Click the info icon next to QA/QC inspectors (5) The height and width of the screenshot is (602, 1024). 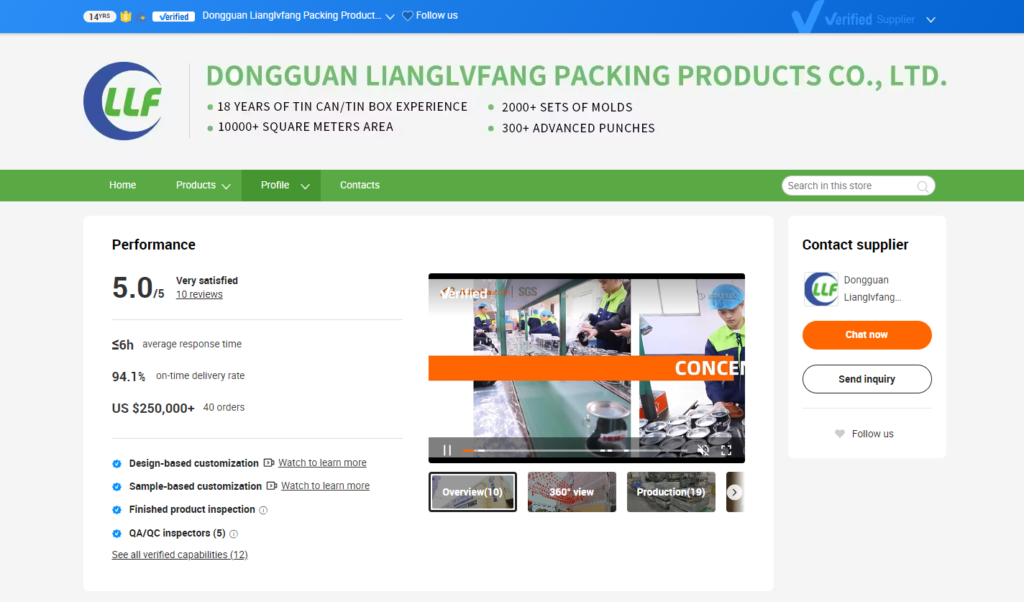pos(234,534)
